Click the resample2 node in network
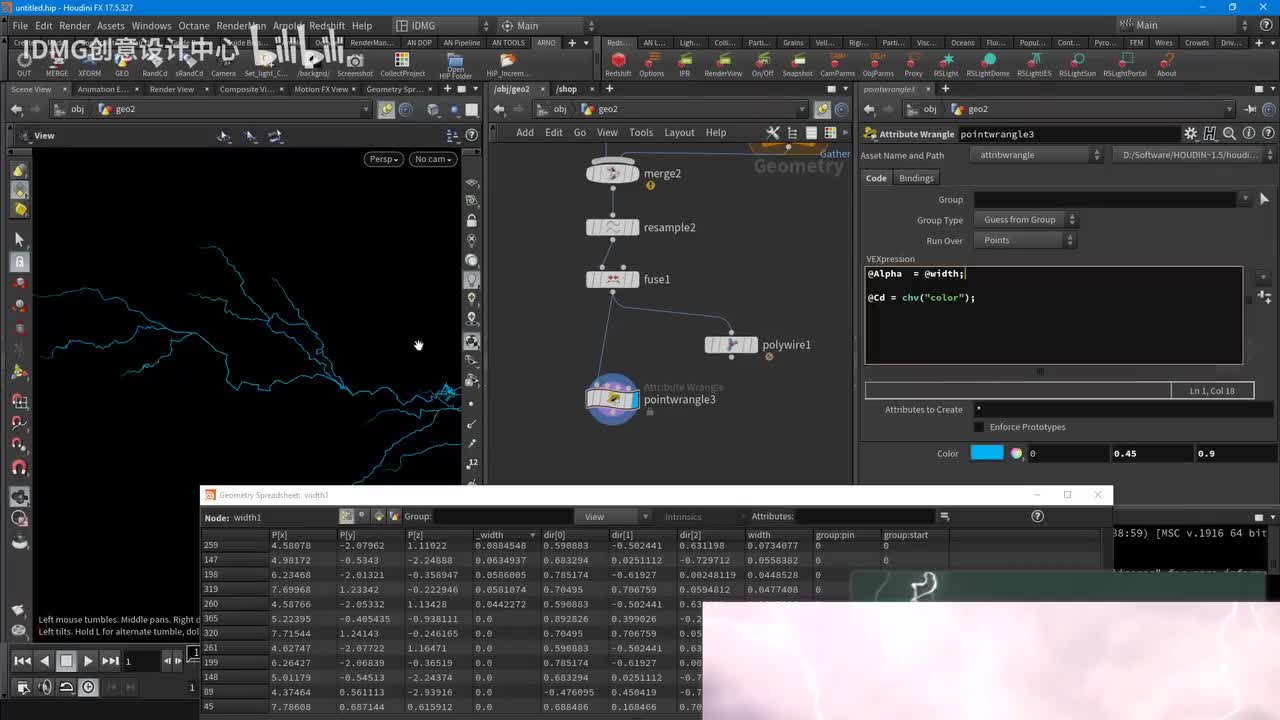 612,227
